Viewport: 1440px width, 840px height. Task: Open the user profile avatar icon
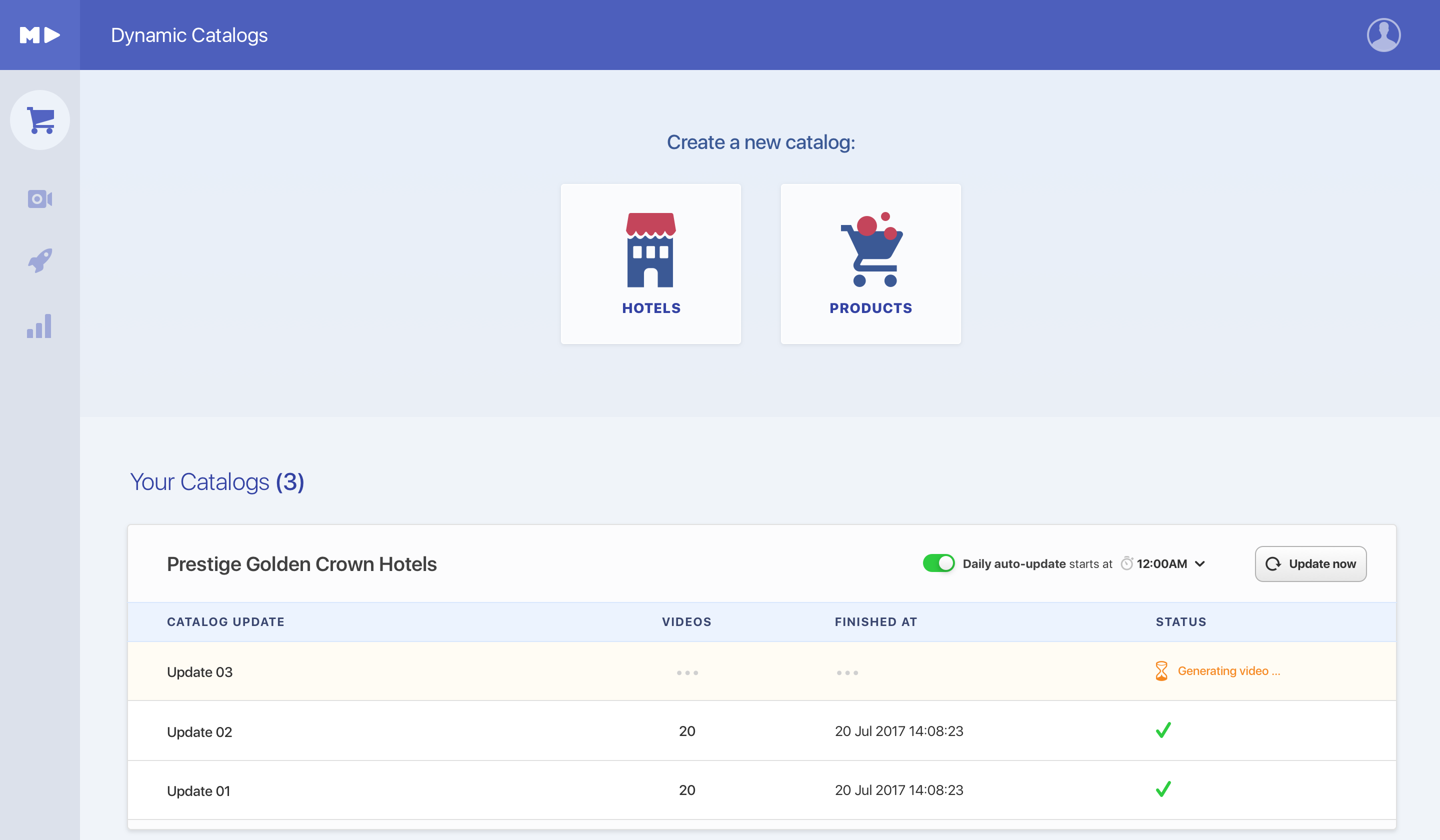(1383, 35)
